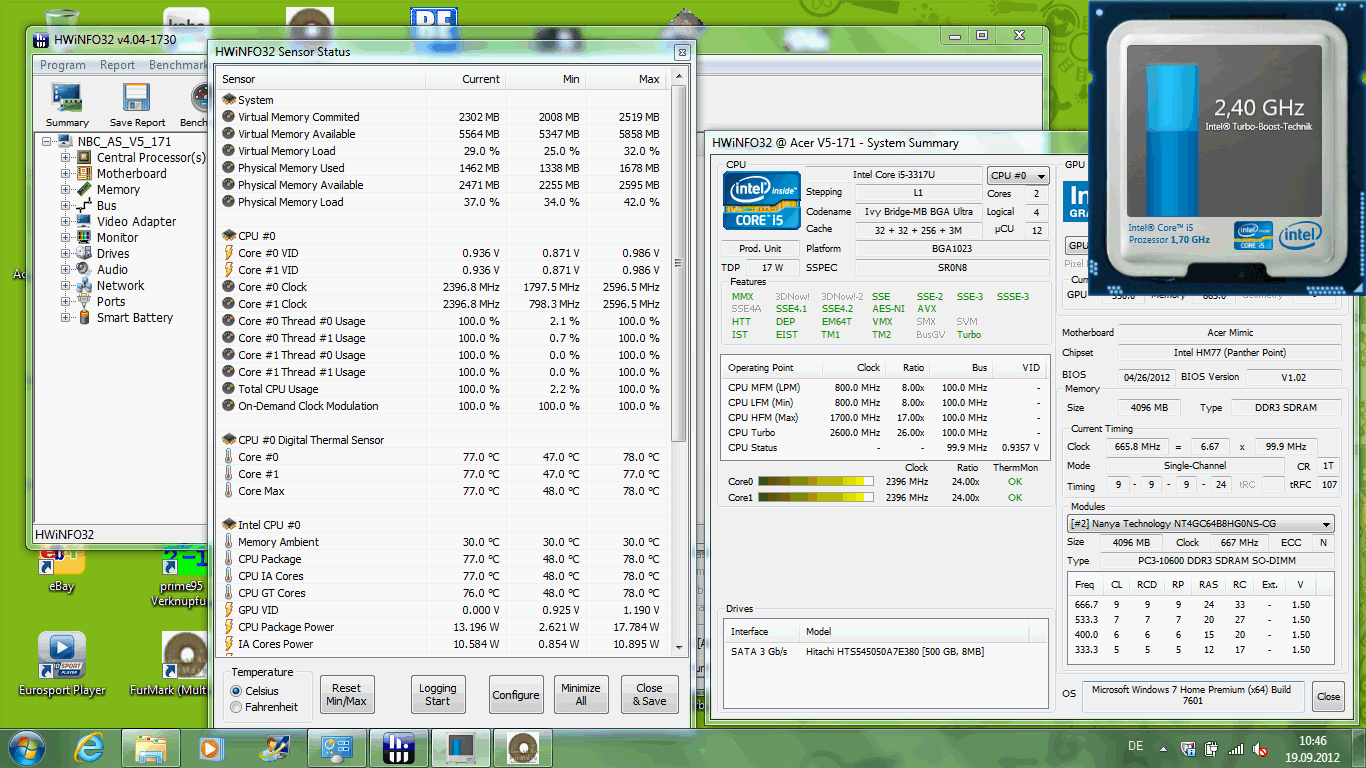Switch to the FurMark donut taskbar icon
1366x768 pixels.
pos(522,748)
